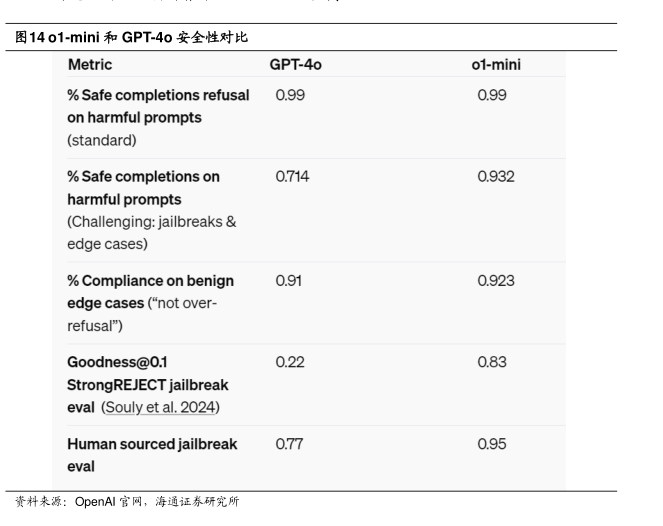Click GPT-4o's 0.99 value in standard row
663x526 pixels.
pyautogui.click(x=290, y=94)
